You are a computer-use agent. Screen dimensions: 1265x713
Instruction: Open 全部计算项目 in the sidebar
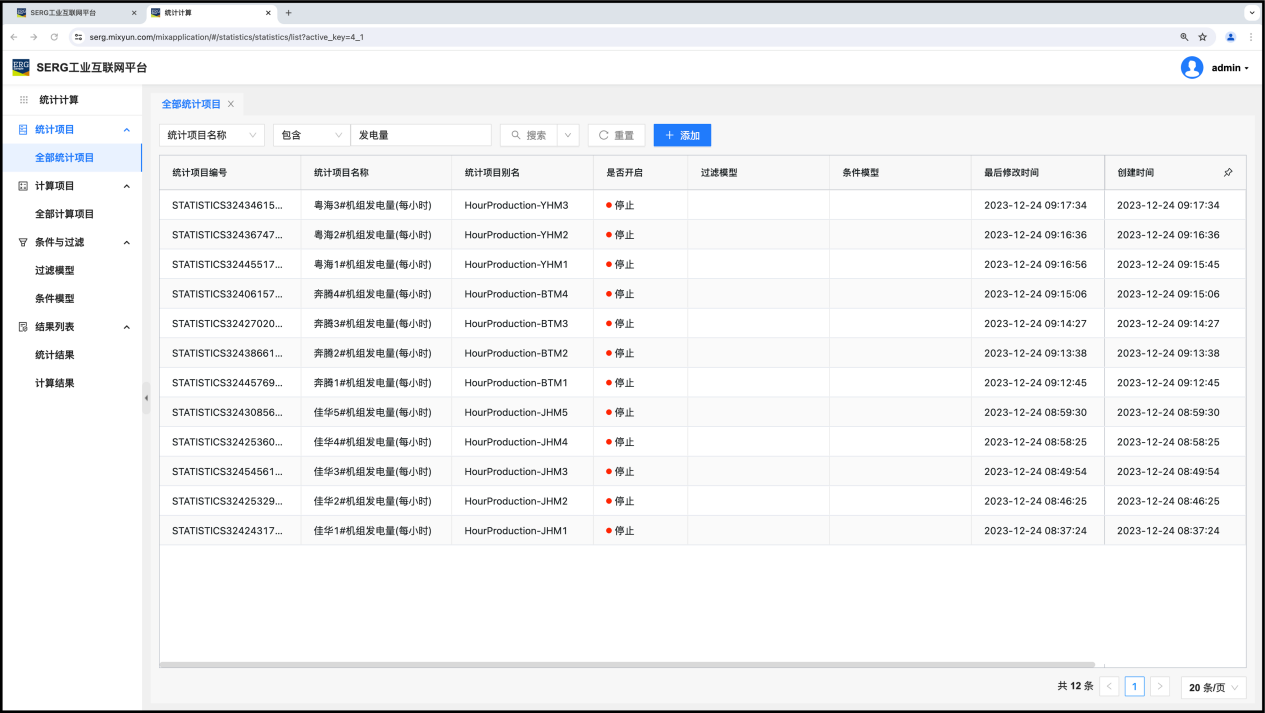pyautogui.click(x=64, y=214)
